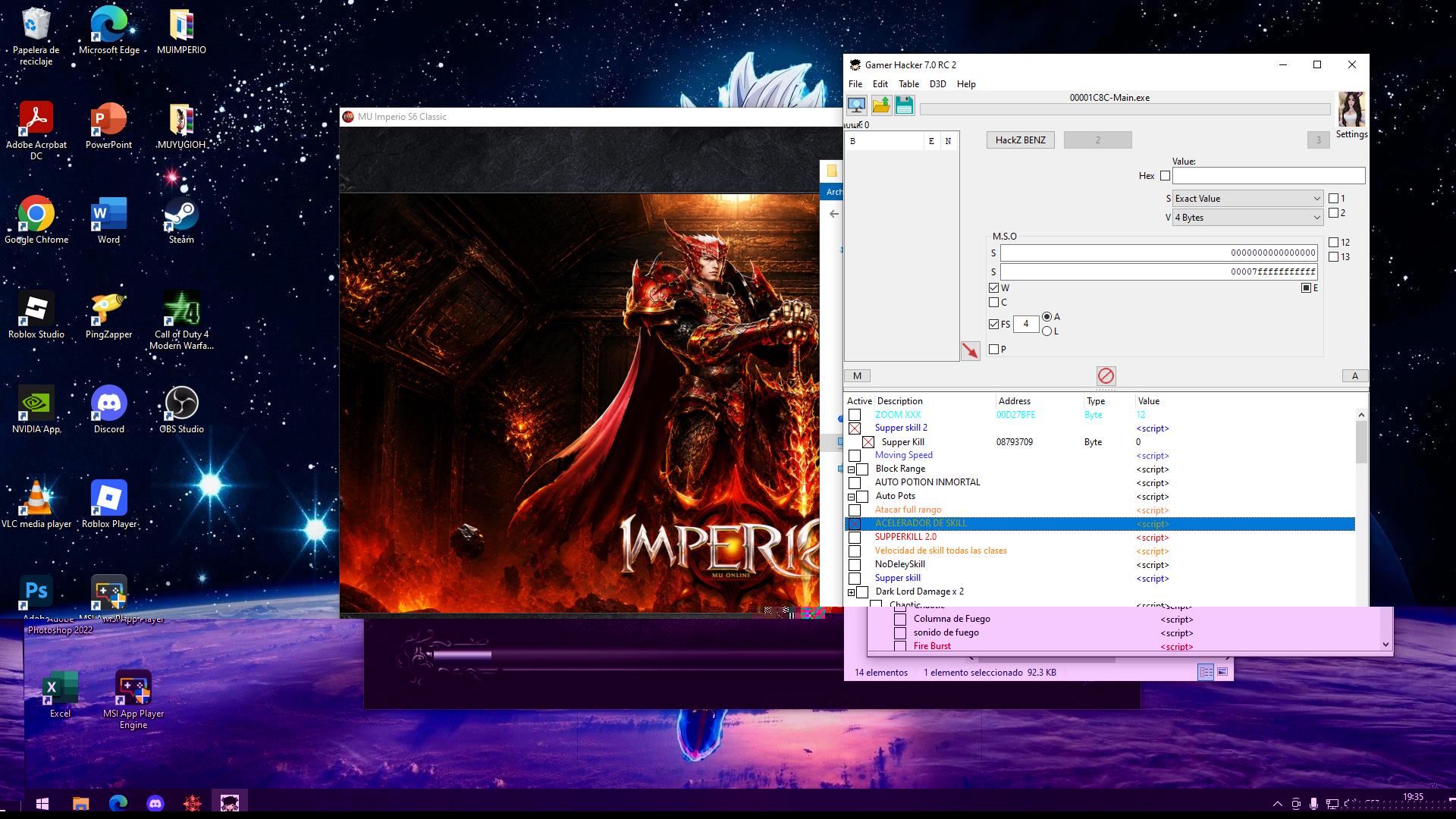The height and width of the screenshot is (819, 1456).
Task: Click the Description column header
Action: click(x=934, y=401)
